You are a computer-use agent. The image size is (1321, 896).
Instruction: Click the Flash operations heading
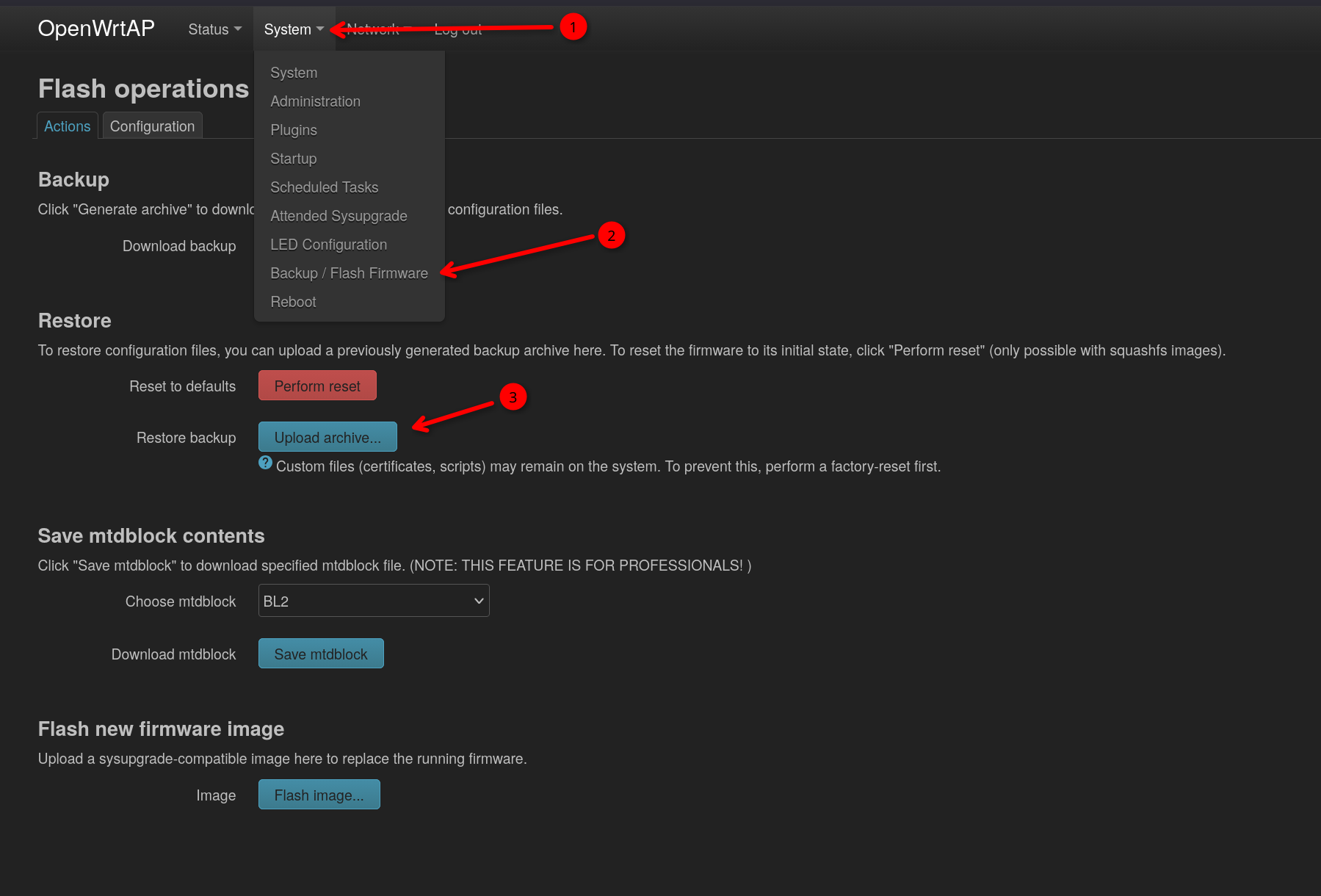point(143,89)
